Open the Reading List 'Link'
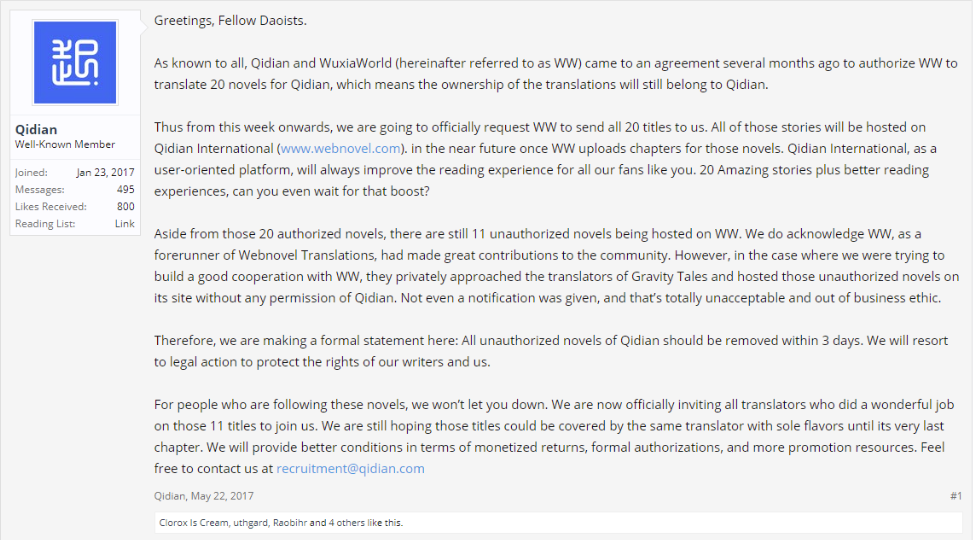Viewport: 973px width, 540px height. (124, 224)
